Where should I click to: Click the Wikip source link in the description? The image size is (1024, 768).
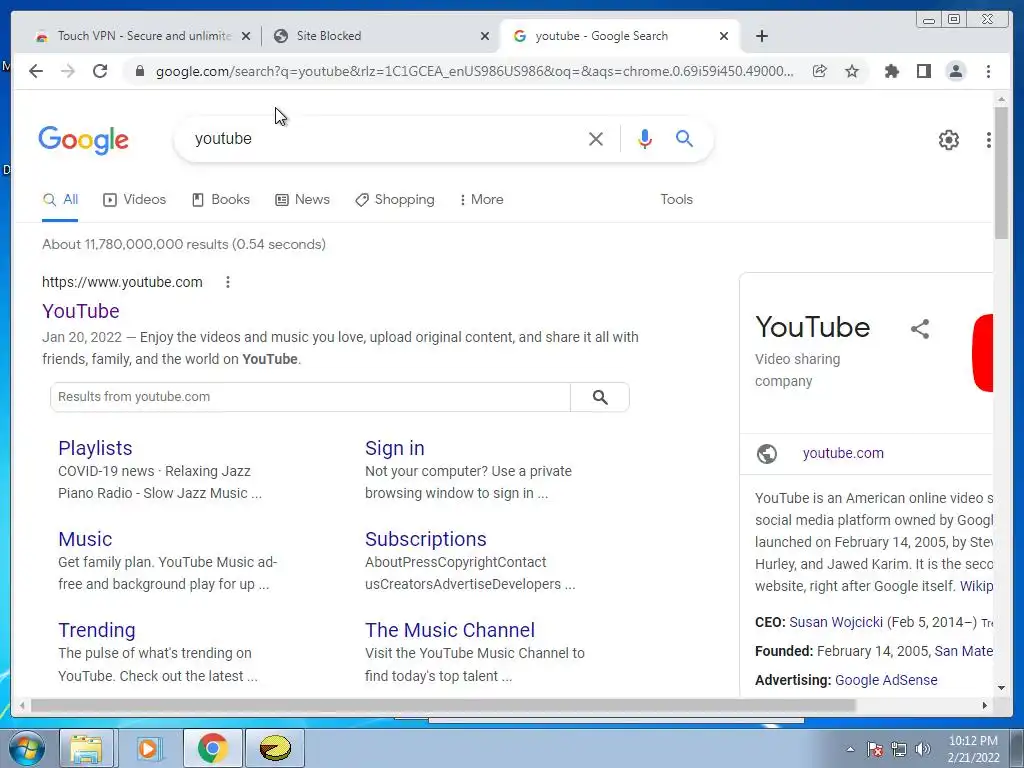tap(976, 586)
